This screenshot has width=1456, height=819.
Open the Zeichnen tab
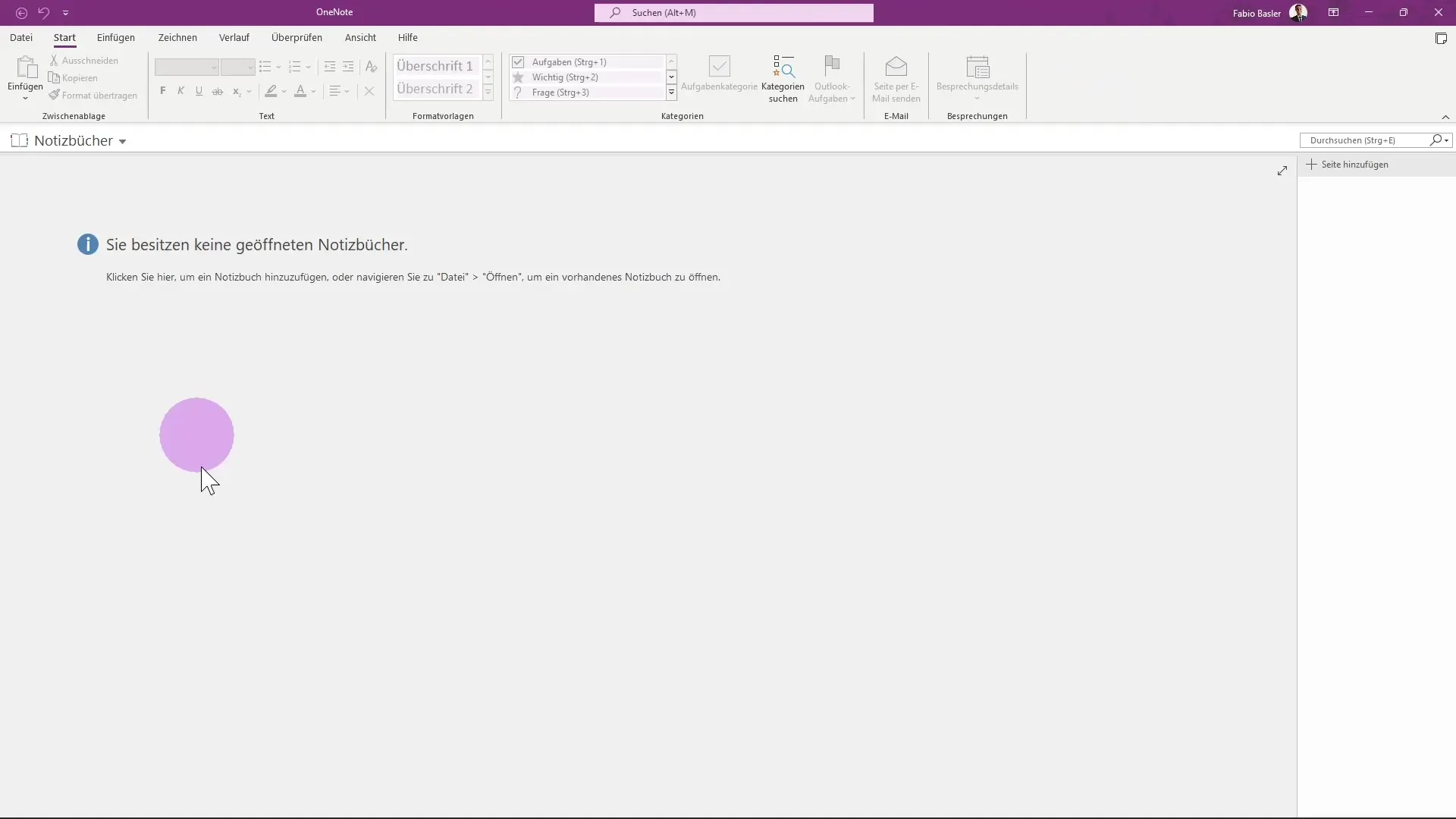point(177,37)
